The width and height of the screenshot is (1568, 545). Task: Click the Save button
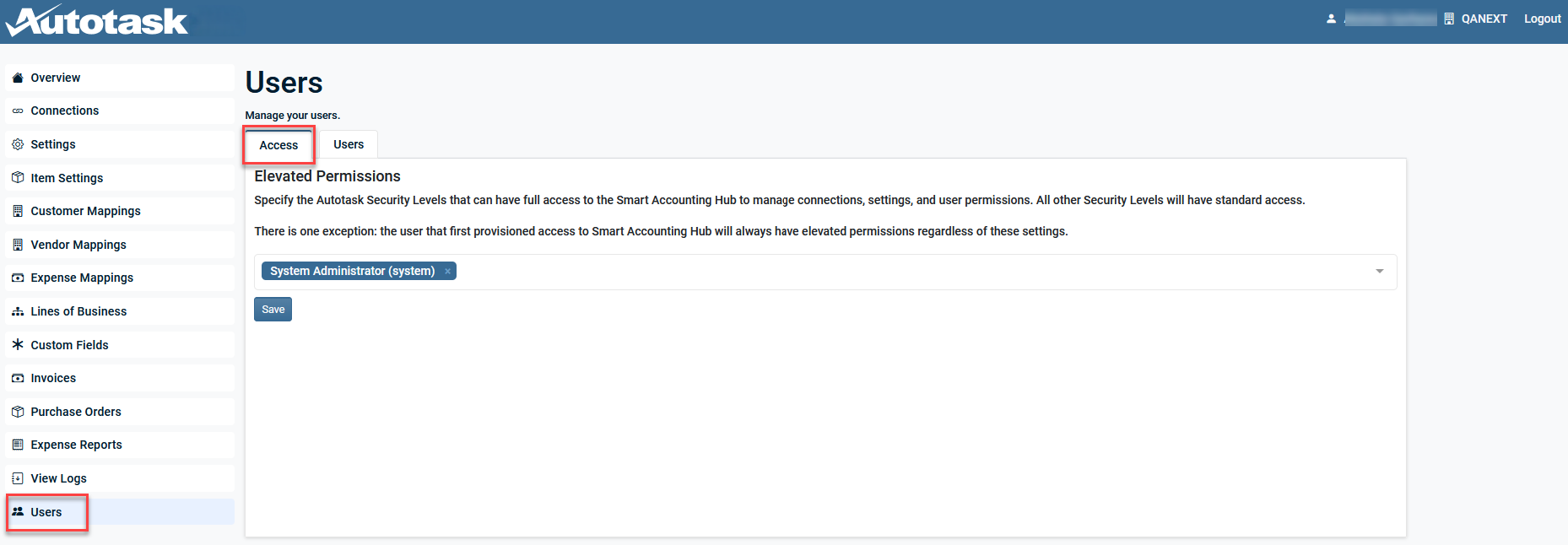[273, 310]
